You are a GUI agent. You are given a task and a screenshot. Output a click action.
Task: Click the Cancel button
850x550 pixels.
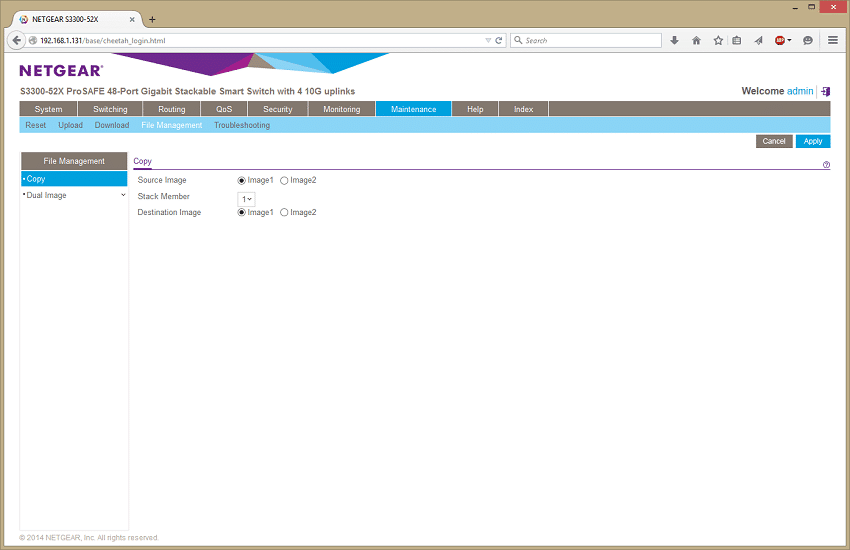point(774,141)
